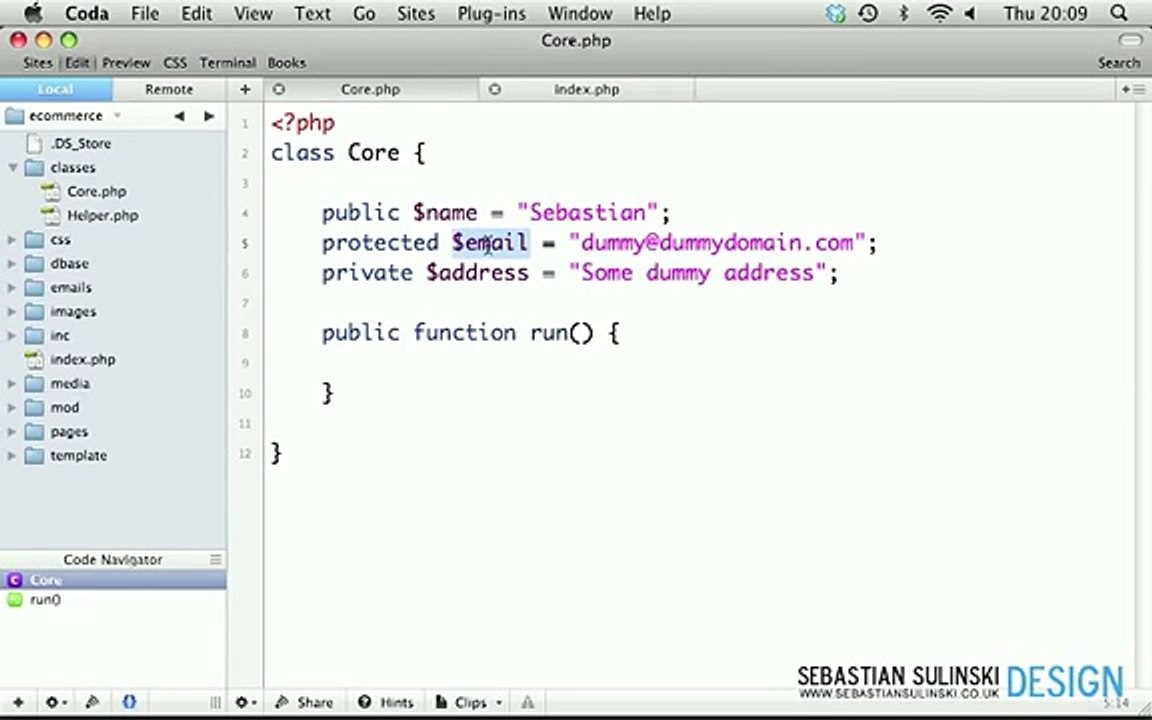Viewport: 1152px width, 720px height.
Task: Click the Search label in toolbar
Action: pos(1119,63)
